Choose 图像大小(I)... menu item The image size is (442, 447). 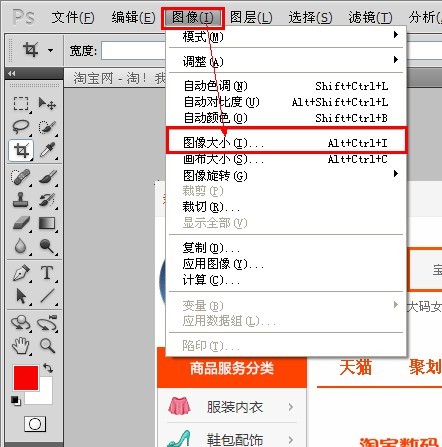pos(287,143)
